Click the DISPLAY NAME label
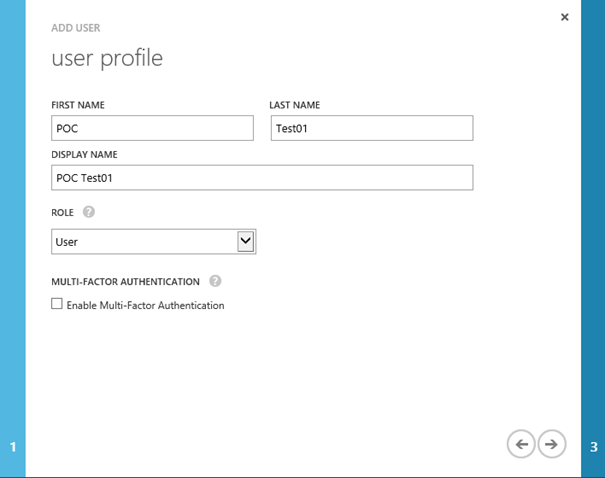The height and width of the screenshot is (478, 605). pos(84,155)
